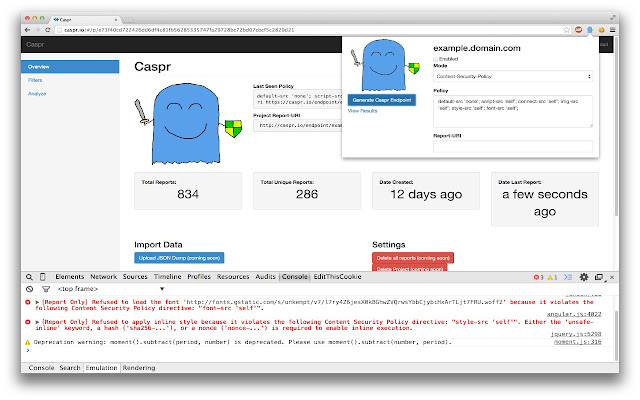Open the Network DevTools tab
640x400 pixels.
104,277
